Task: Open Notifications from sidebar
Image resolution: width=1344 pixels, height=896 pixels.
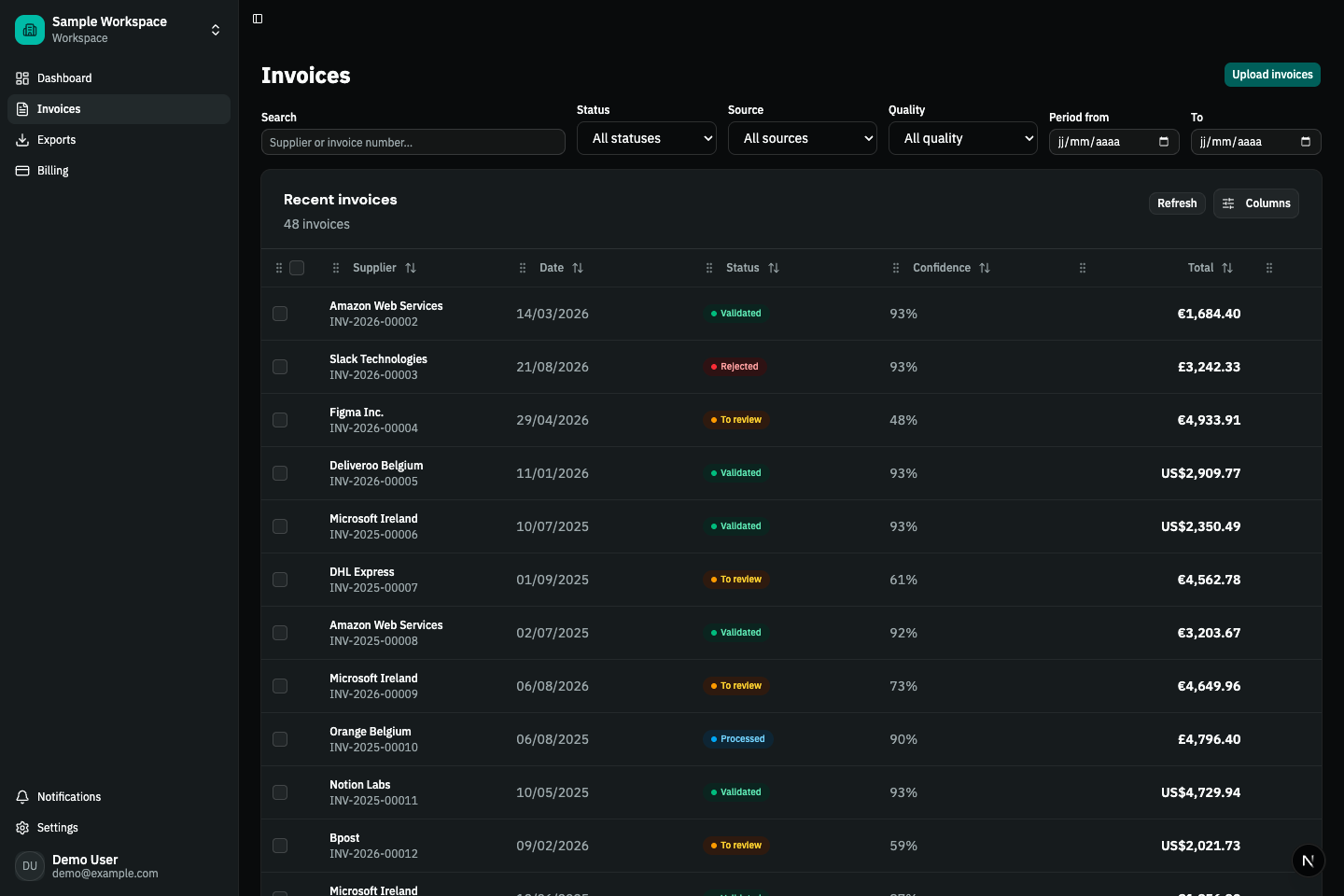Action: click(x=119, y=797)
